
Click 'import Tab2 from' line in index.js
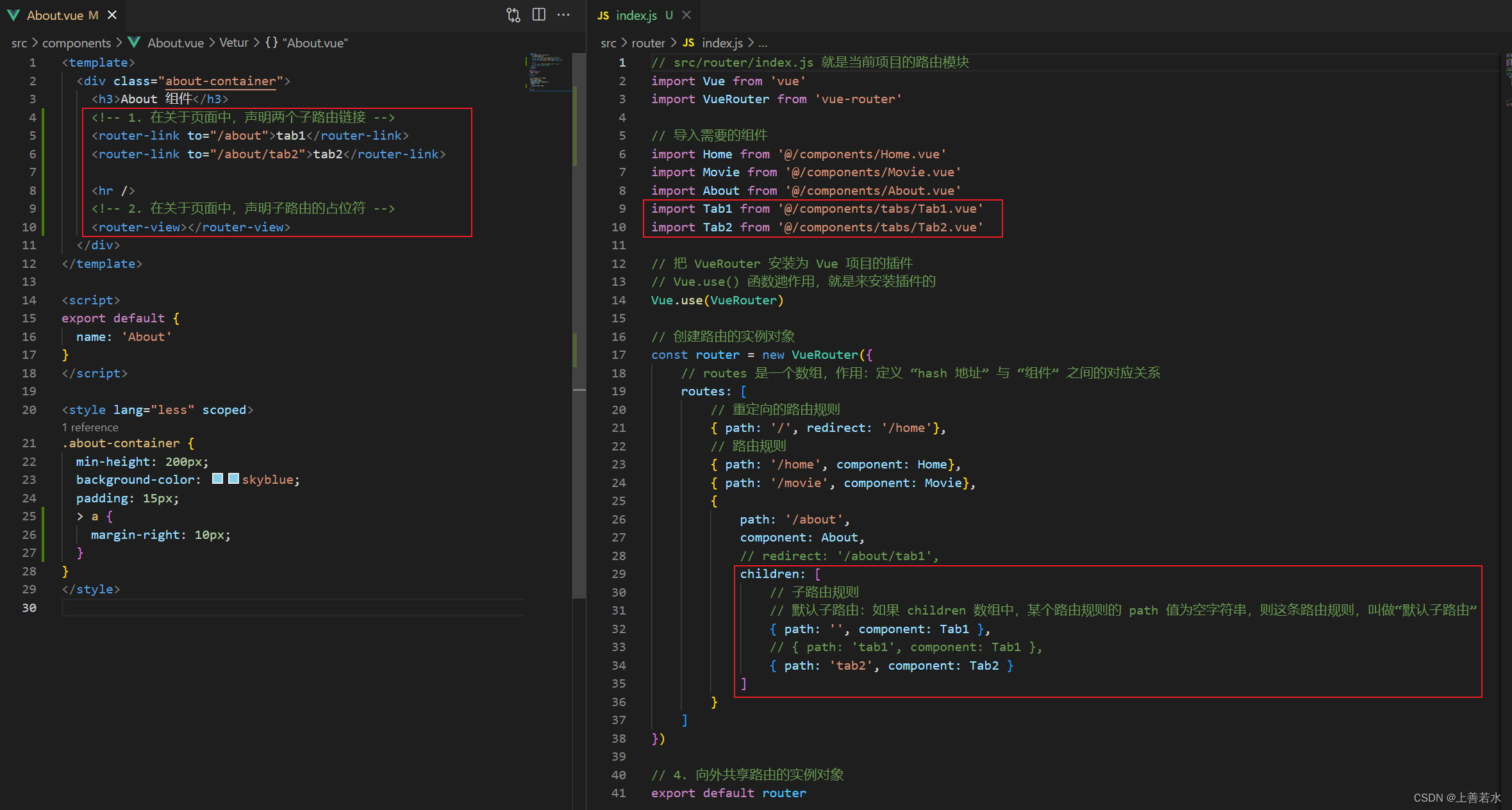[x=817, y=227]
